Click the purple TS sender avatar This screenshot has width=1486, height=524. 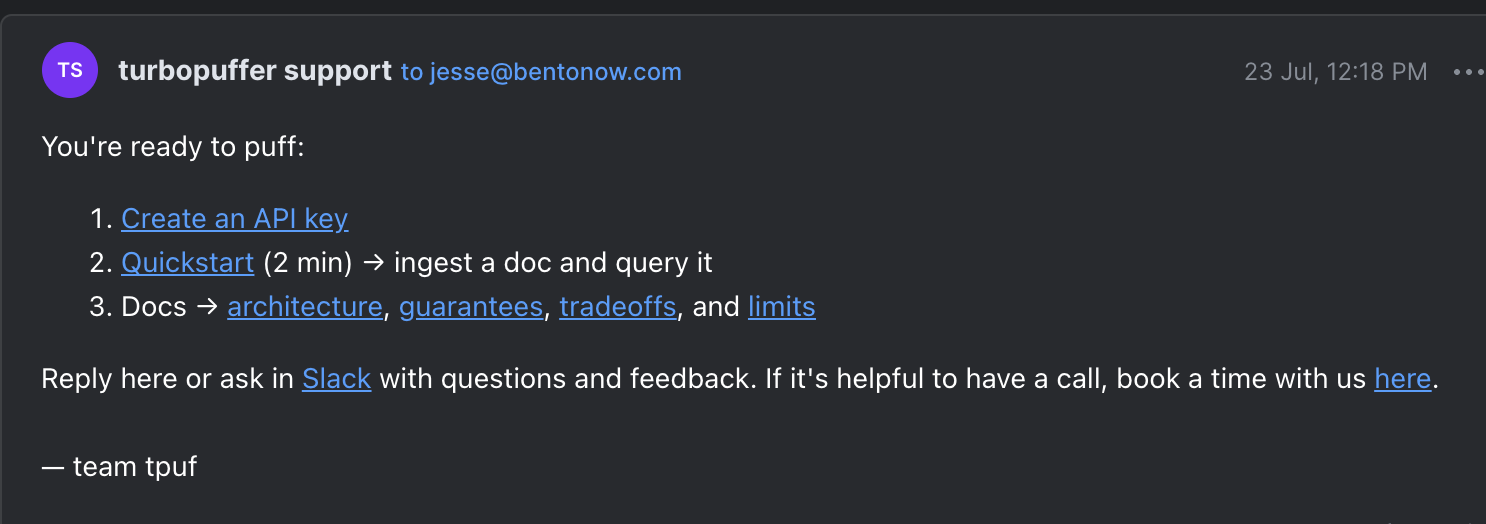pyautogui.click(x=70, y=71)
